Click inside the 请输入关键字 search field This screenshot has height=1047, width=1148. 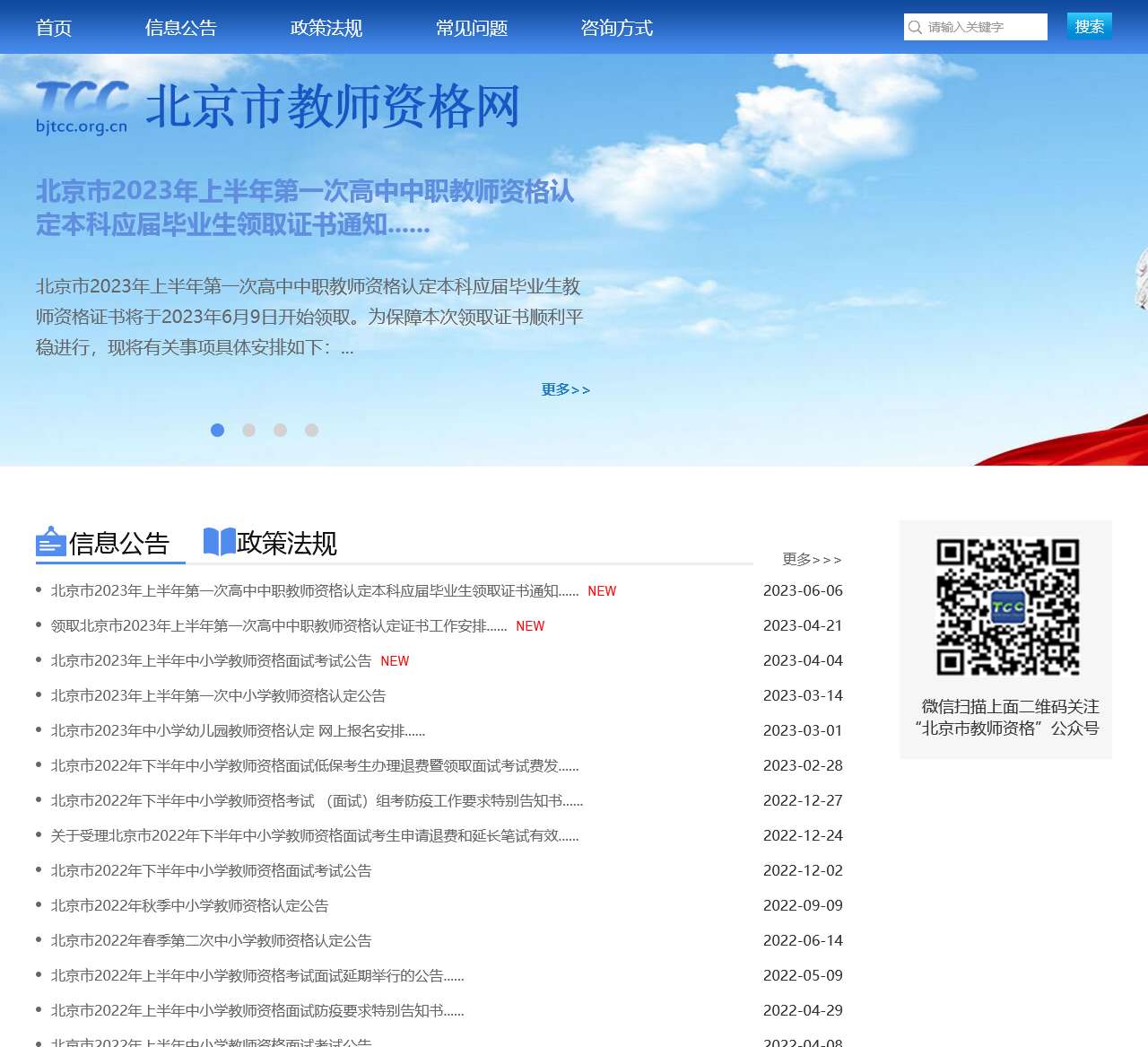978,27
